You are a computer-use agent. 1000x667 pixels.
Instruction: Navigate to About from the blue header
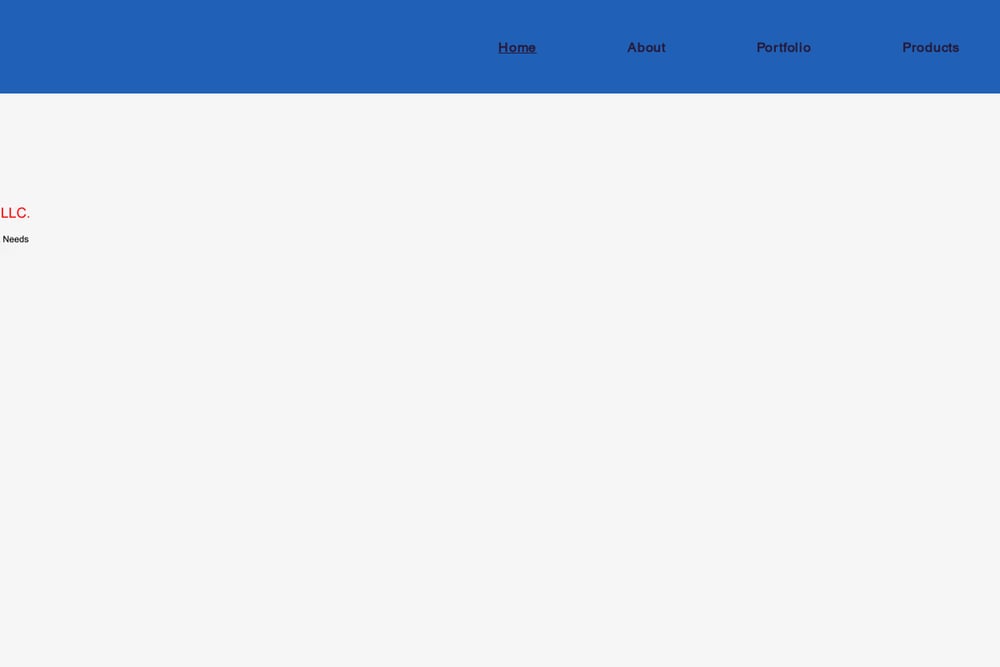[646, 48]
